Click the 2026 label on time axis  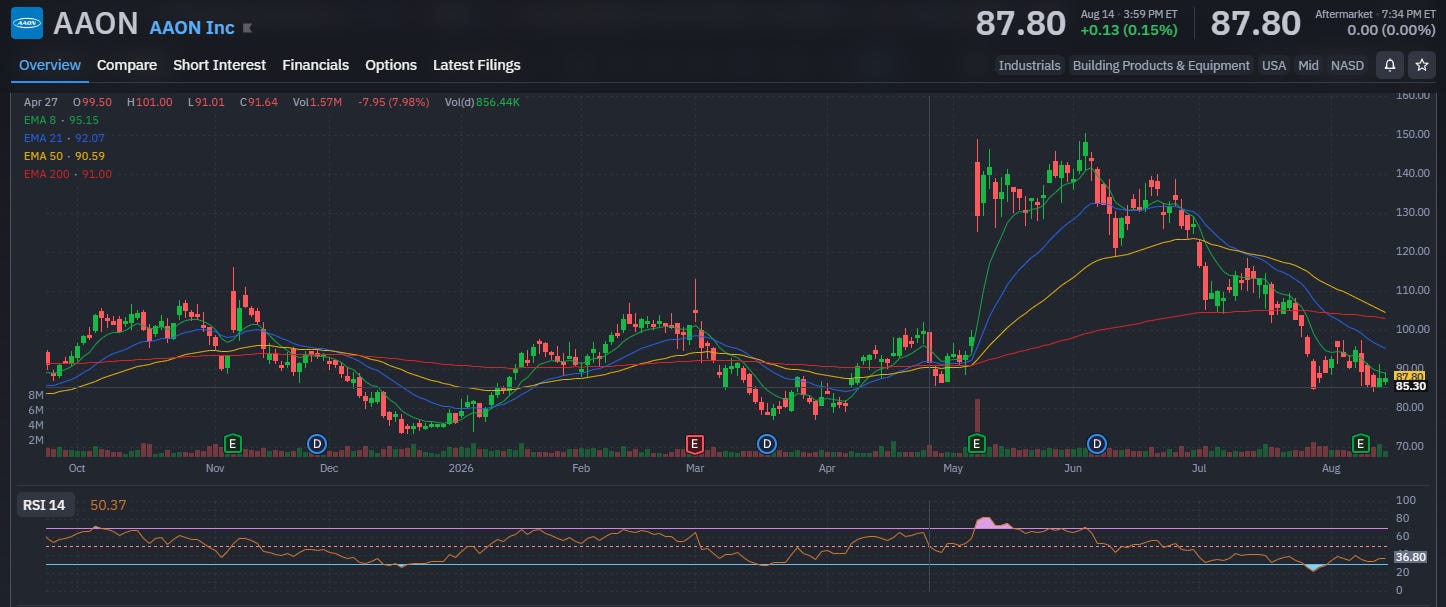[x=461, y=468]
